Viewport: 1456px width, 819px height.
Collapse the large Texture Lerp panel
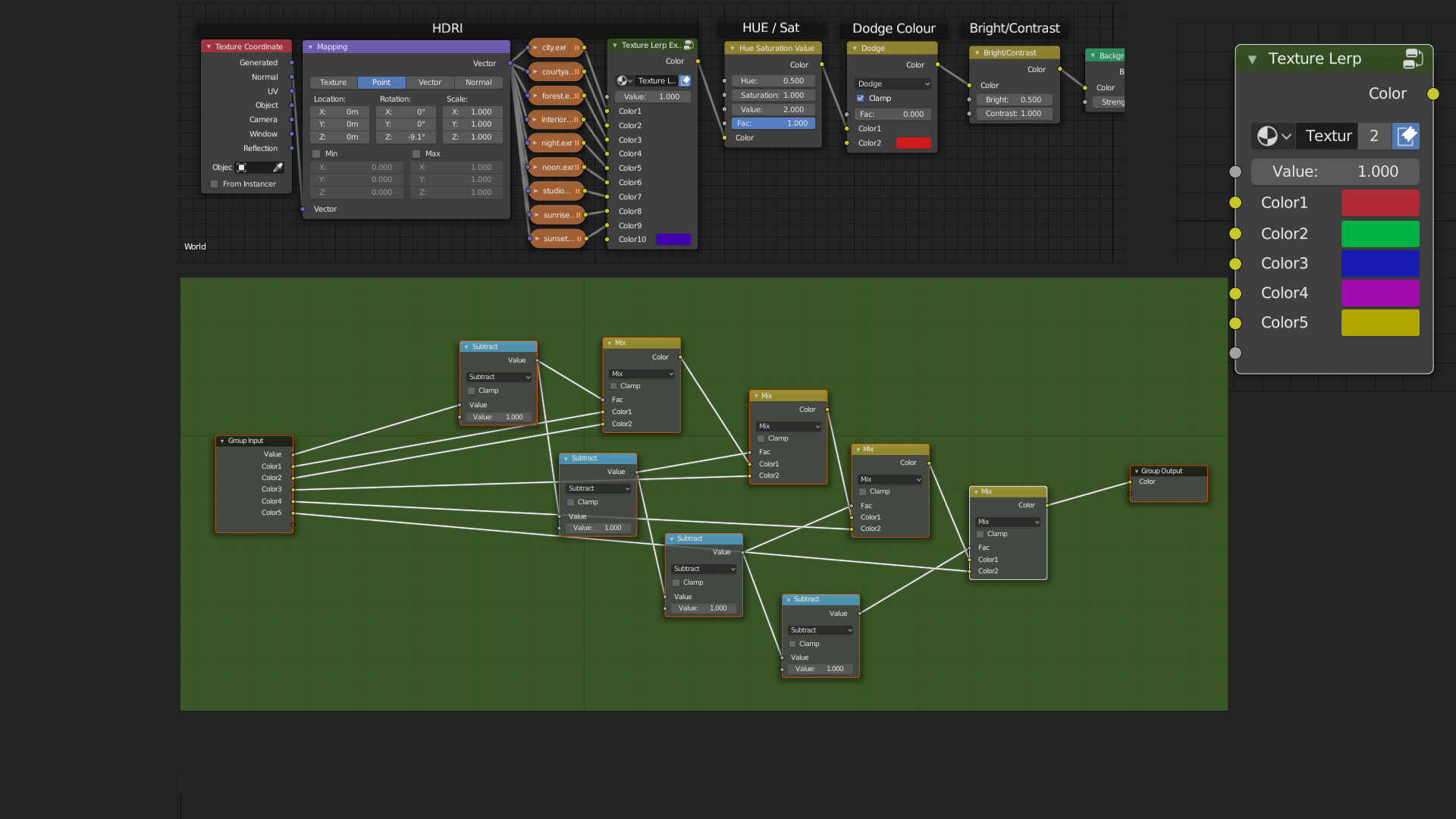[x=1252, y=59]
